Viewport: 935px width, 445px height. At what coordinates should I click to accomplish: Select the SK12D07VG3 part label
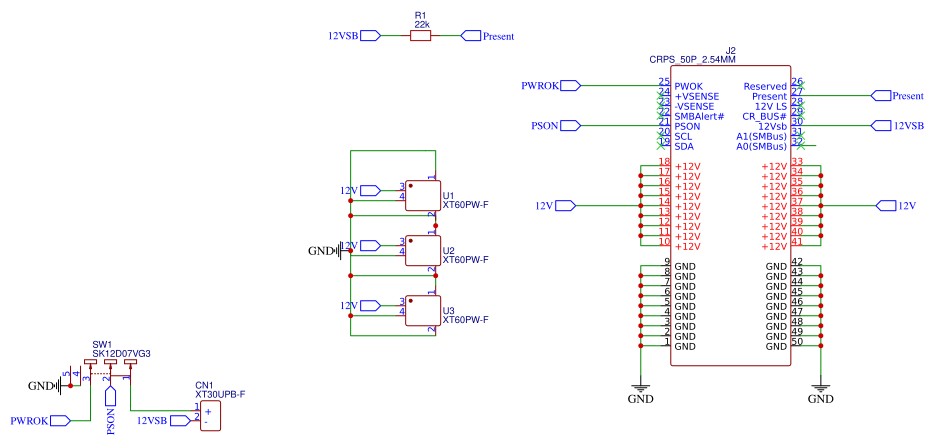point(122,354)
